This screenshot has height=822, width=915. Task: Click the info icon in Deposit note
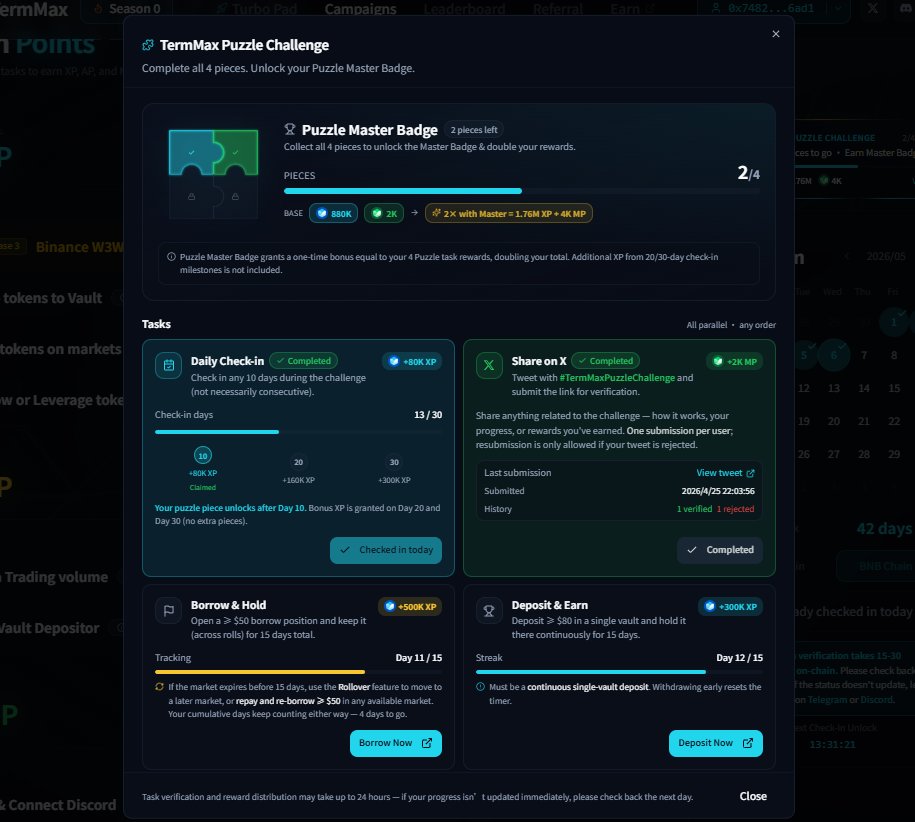[480, 687]
